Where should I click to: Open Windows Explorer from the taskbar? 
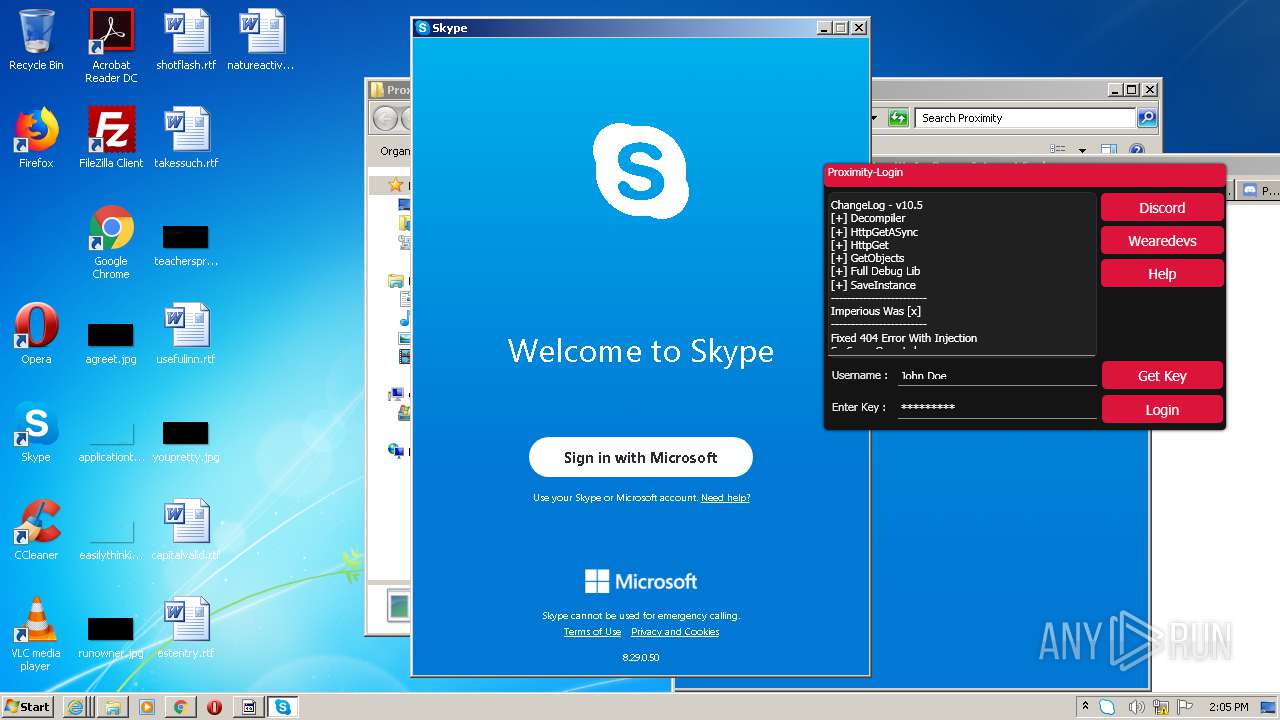[x=112, y=706]
